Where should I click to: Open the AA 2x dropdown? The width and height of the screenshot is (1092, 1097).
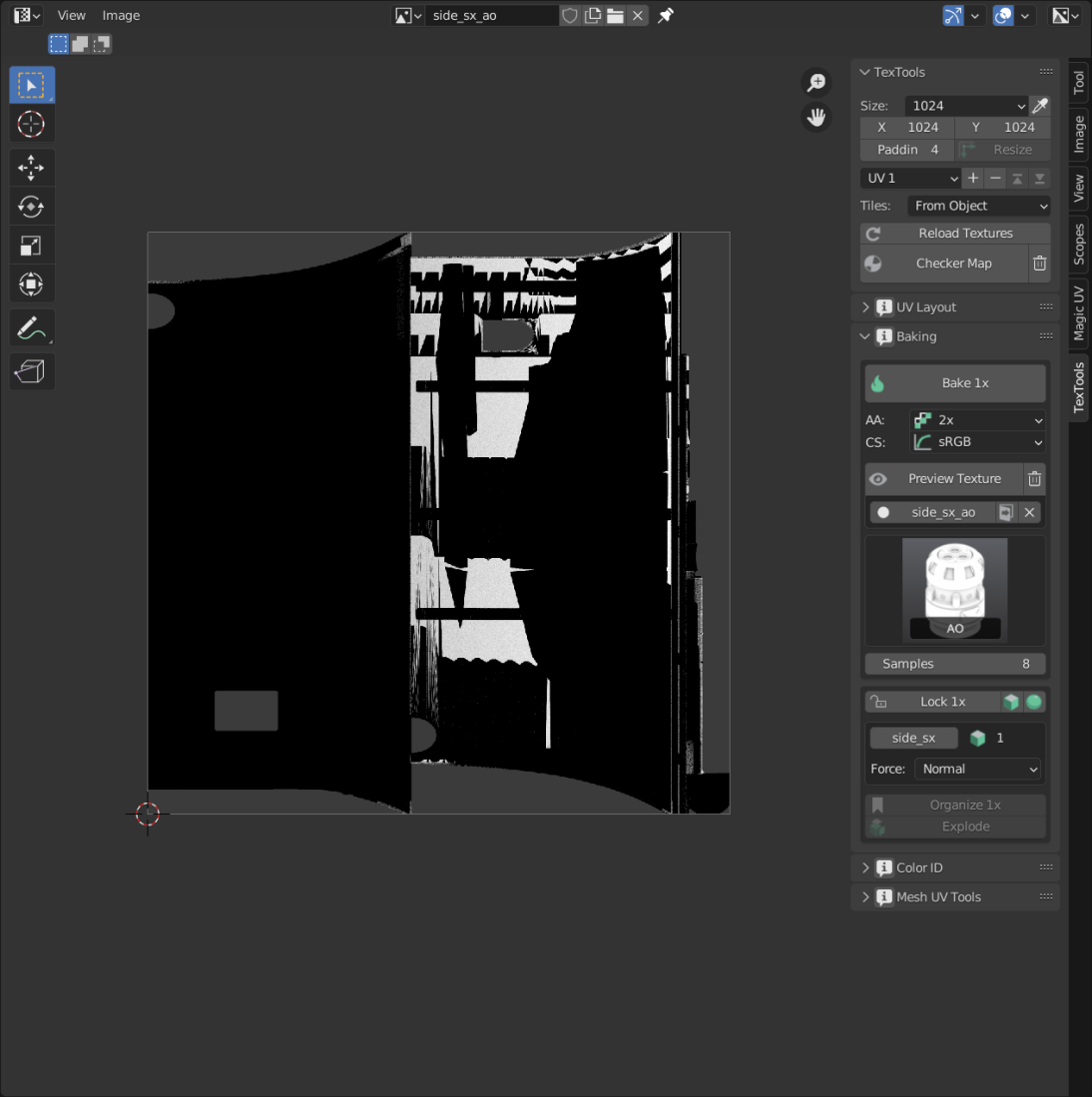[977, 420]
